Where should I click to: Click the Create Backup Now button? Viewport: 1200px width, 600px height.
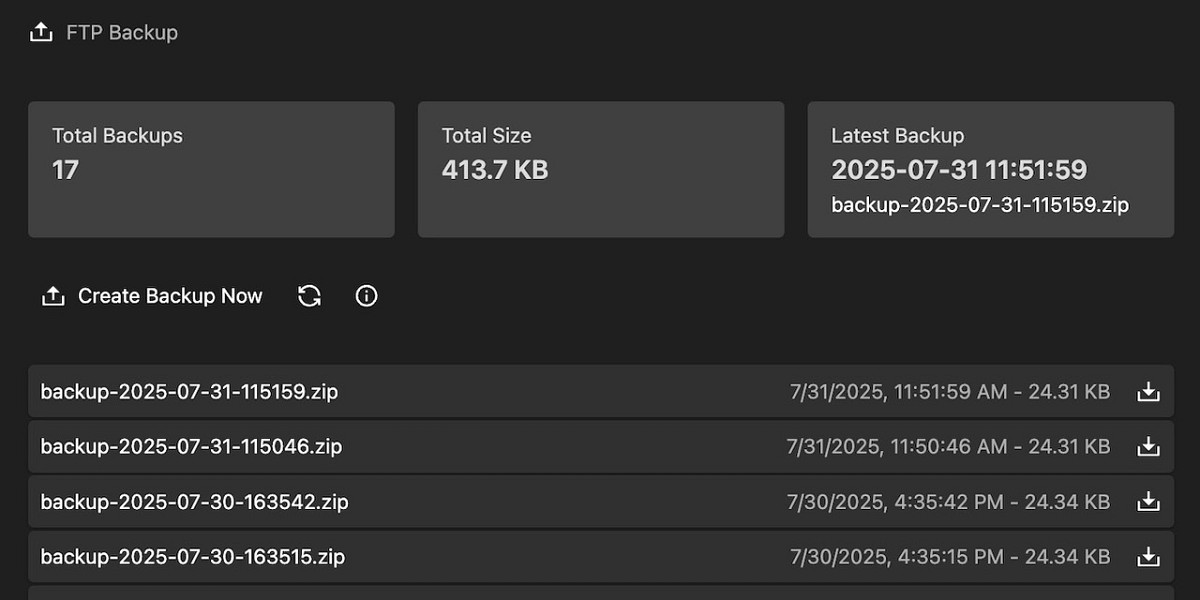point(151,296)
